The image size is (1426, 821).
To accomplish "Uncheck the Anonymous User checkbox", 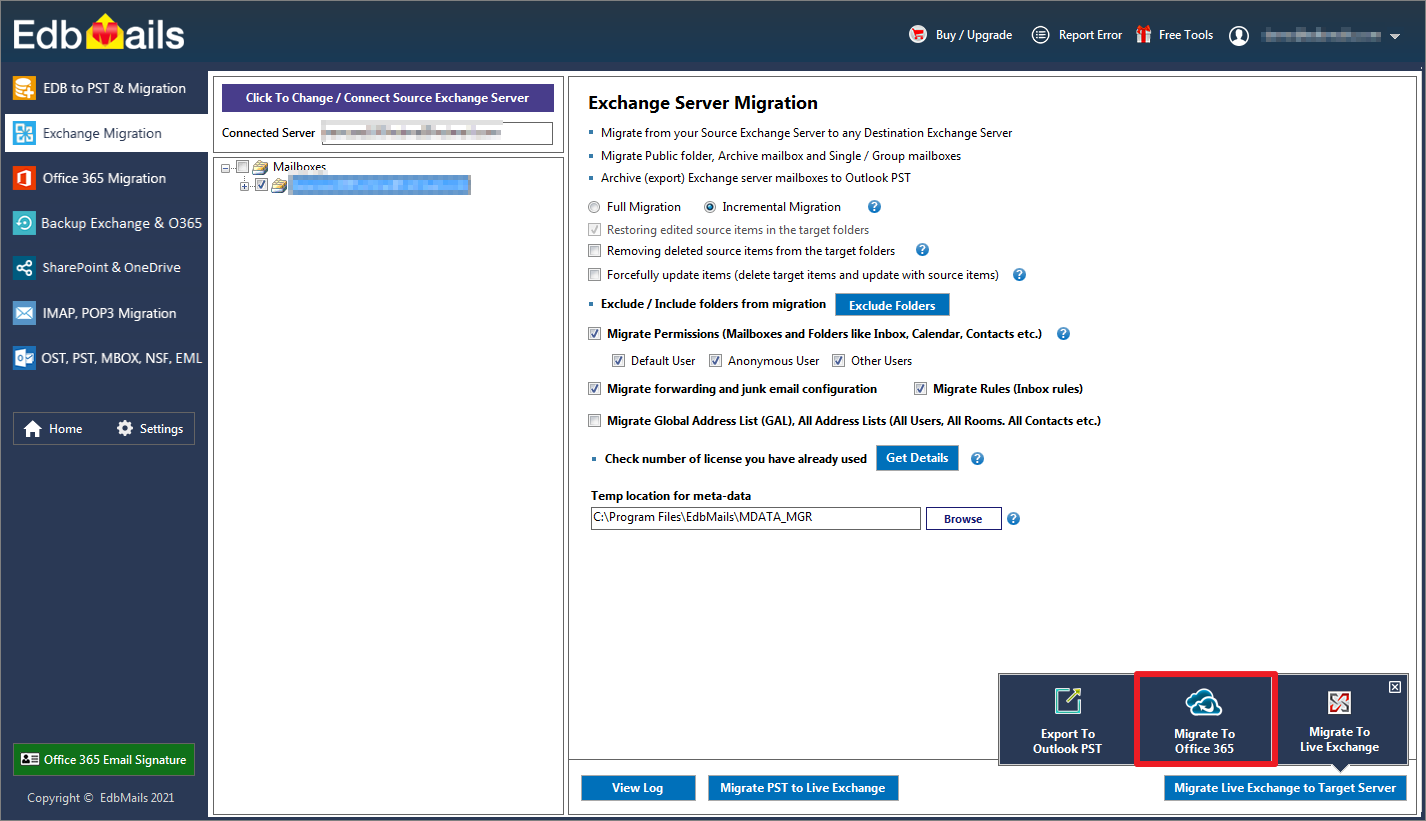I will click(716, 361).
